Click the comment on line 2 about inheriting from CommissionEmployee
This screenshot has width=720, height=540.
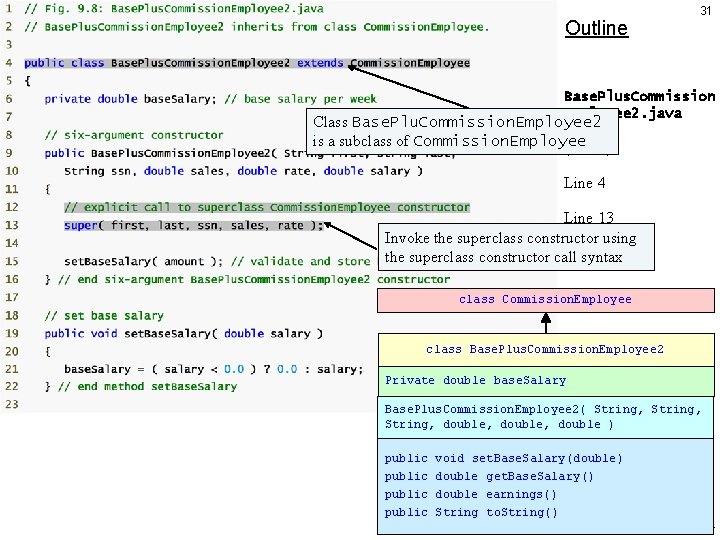256,27
